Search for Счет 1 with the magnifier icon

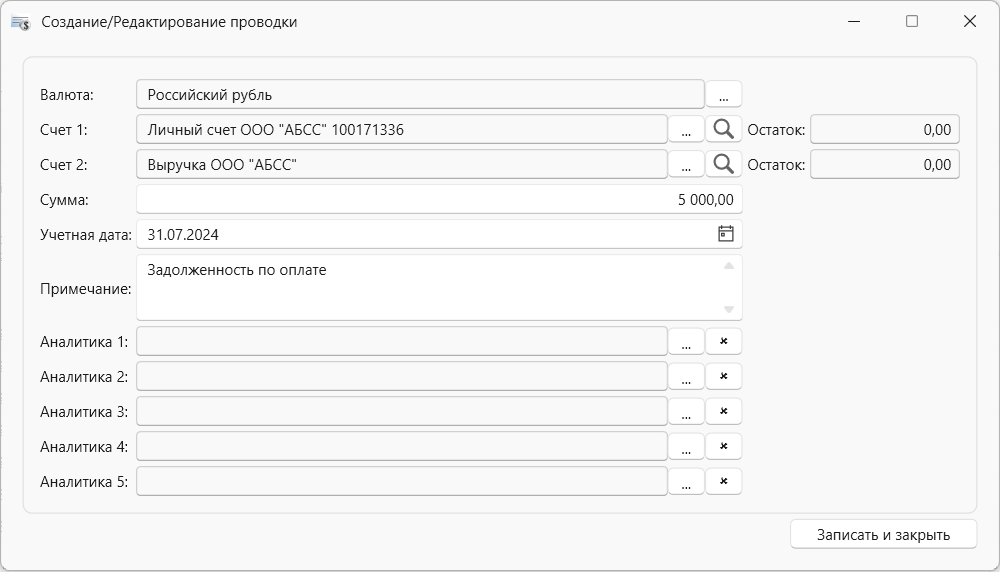click(x=723, y=129)
